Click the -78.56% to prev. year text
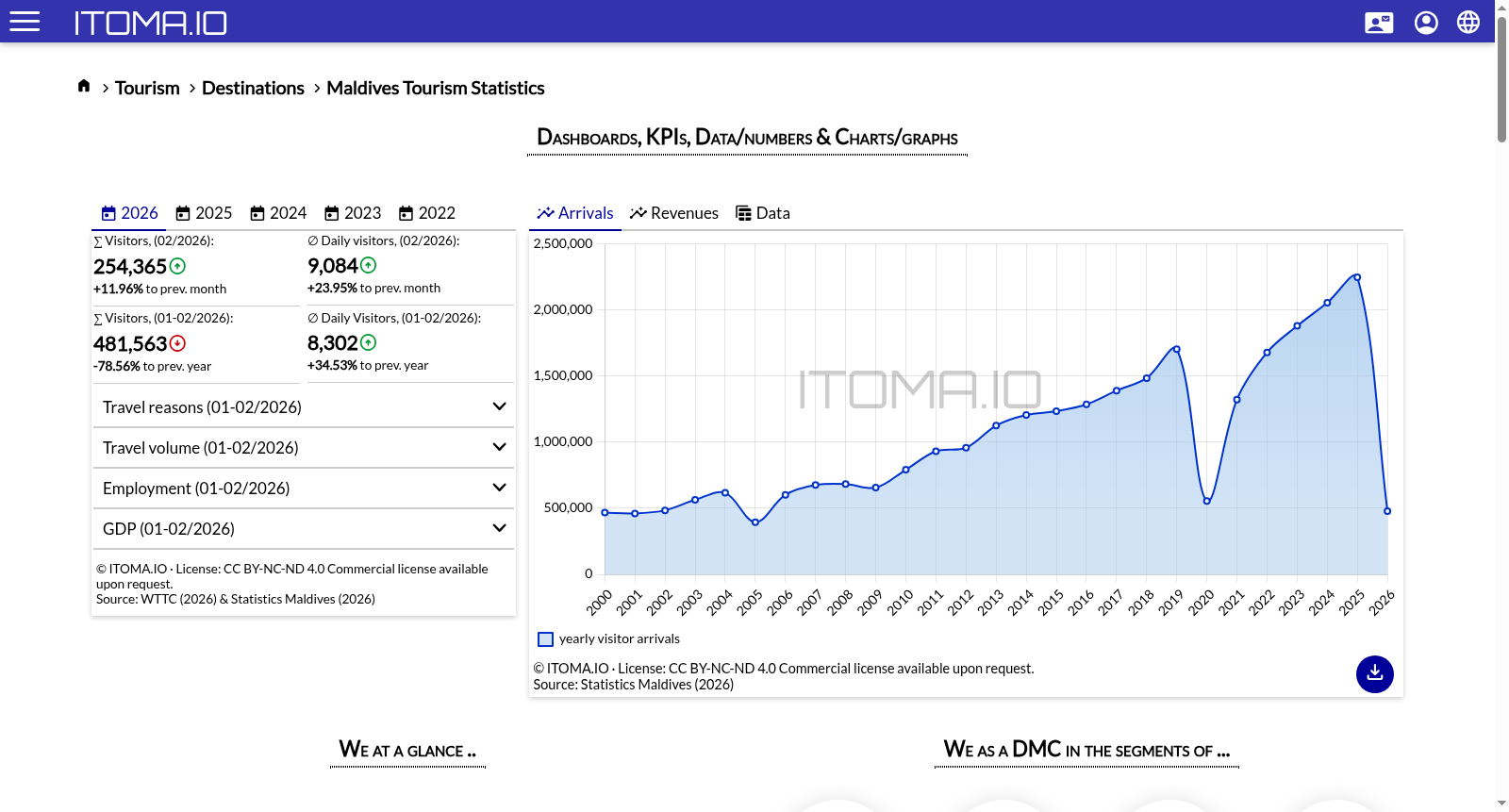 [152, 367]
